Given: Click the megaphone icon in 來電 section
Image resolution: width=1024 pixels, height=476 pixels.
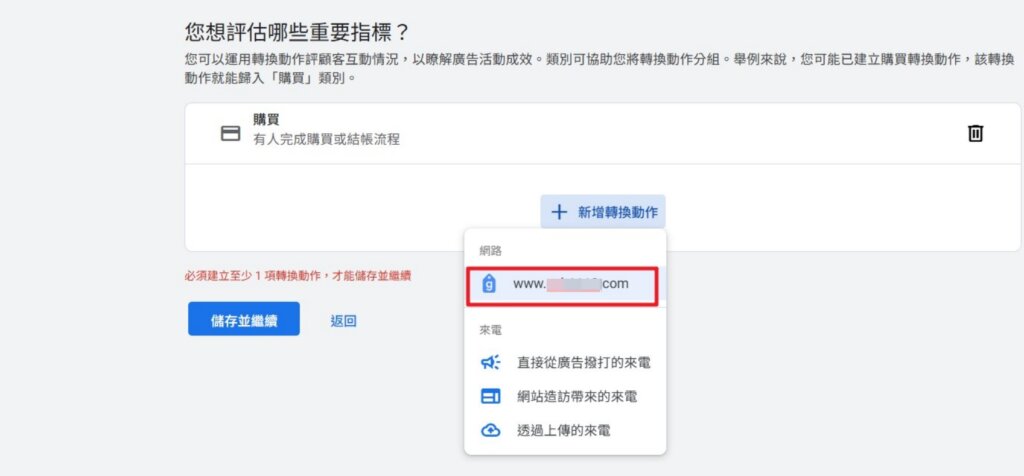Looking at the screenshot, I should (x=490, y=363).
